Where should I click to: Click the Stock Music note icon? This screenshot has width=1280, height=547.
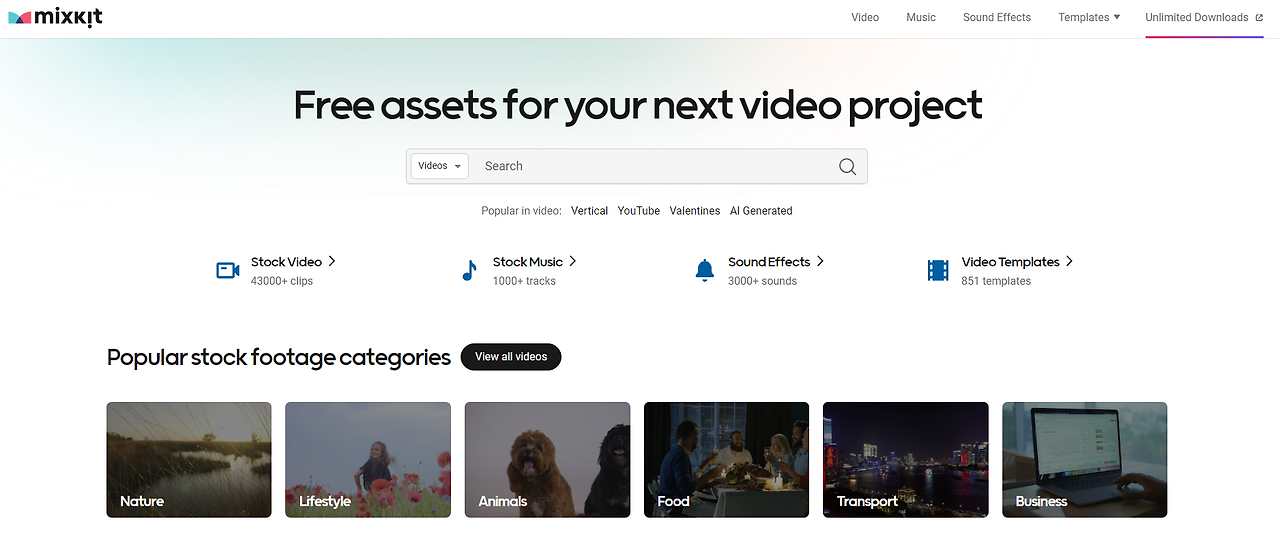[469, 270]
